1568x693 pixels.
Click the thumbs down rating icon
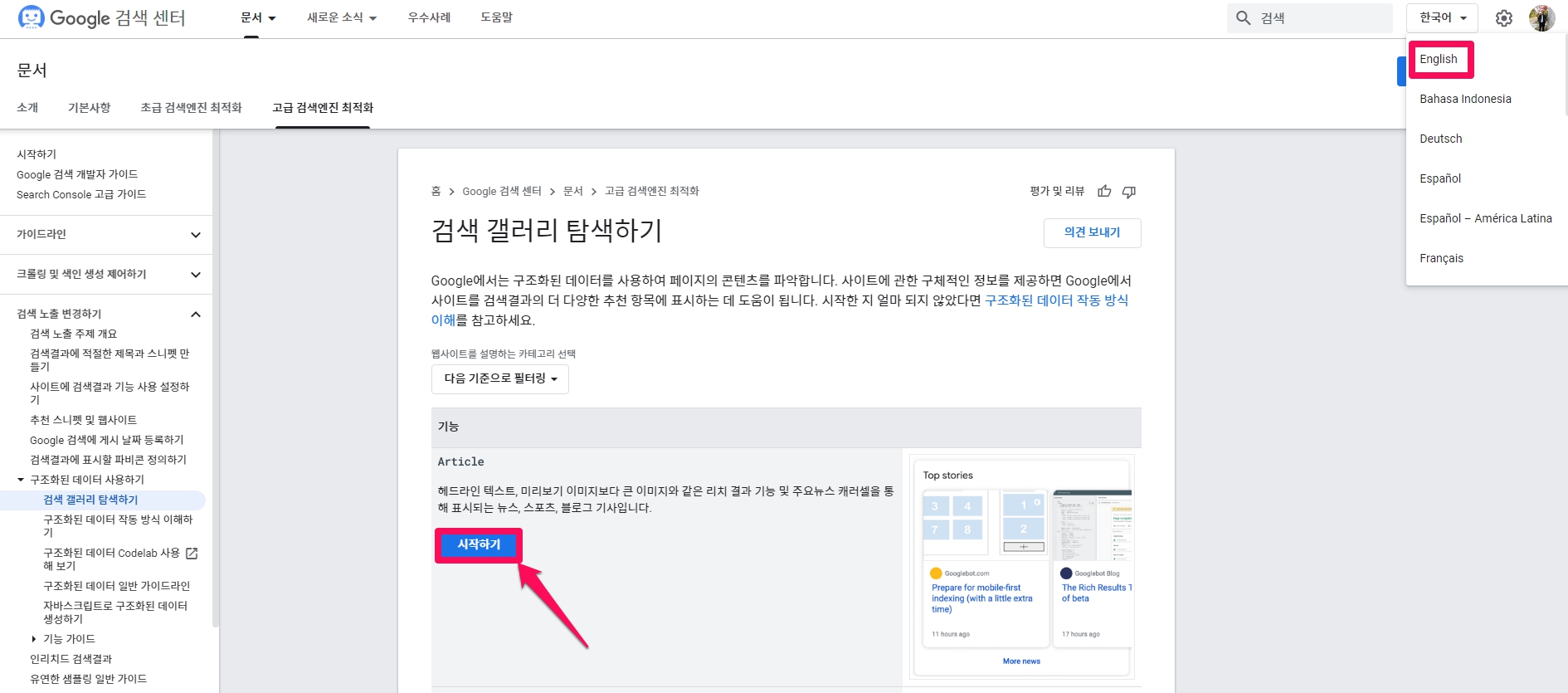point(1129,192)
